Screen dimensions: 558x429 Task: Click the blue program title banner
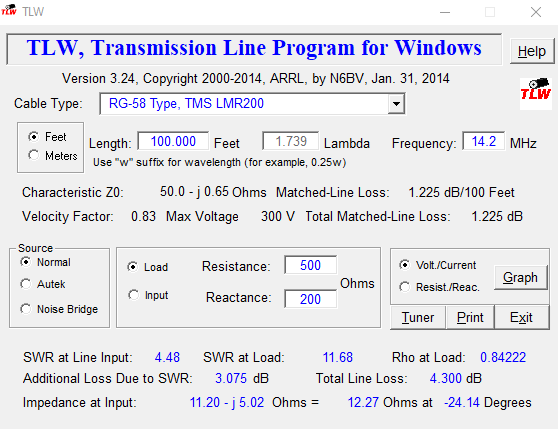click(x=254, y=48)
